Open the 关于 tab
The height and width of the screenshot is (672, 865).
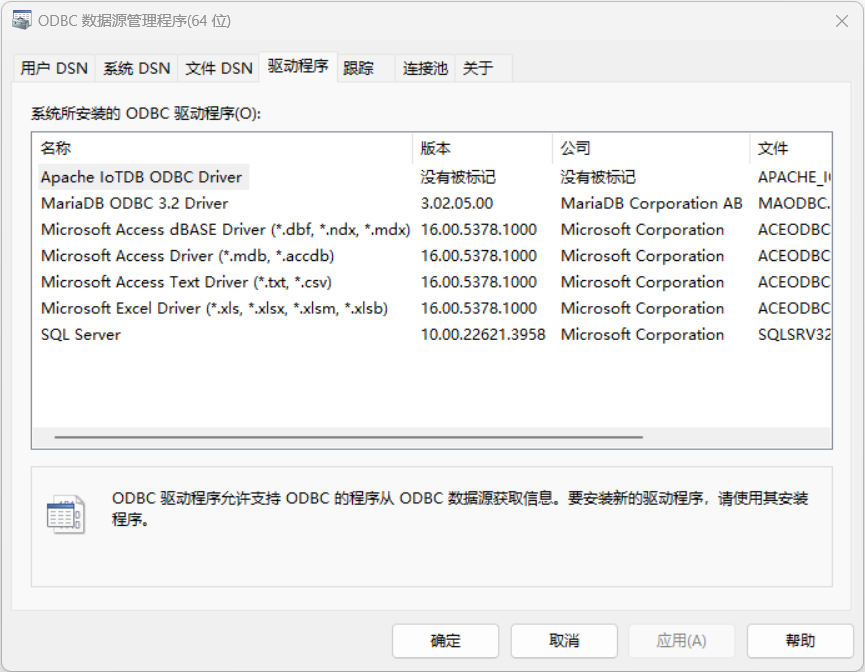tap(478, 68)
